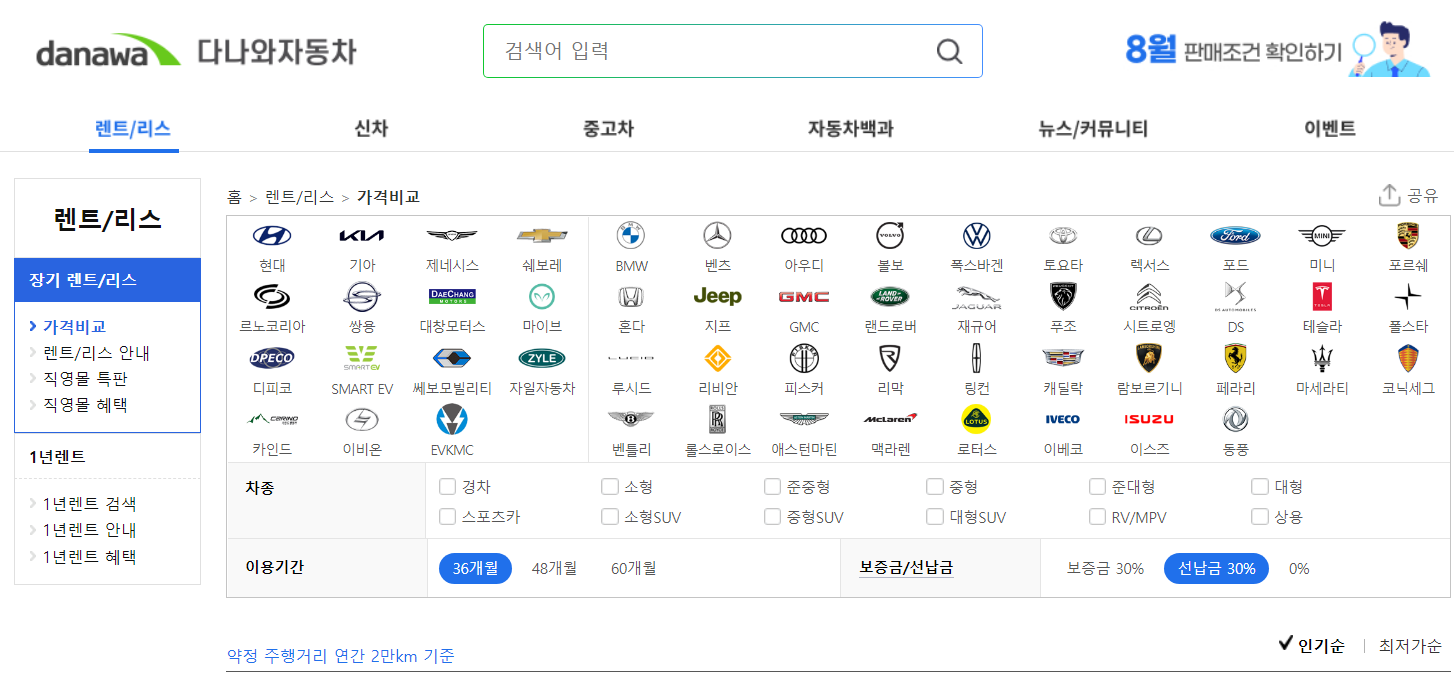Select the 보증금 30% option

[1105, 568]
